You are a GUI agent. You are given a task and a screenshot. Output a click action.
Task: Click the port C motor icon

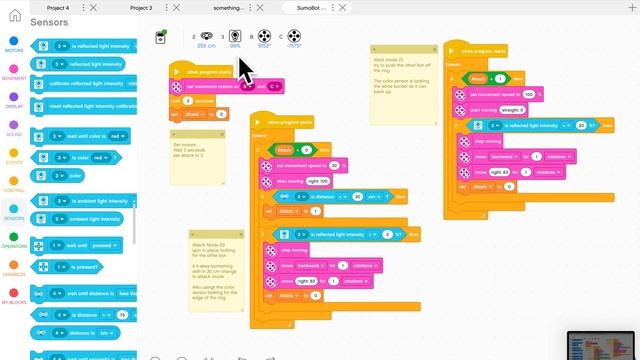point(294,36)
